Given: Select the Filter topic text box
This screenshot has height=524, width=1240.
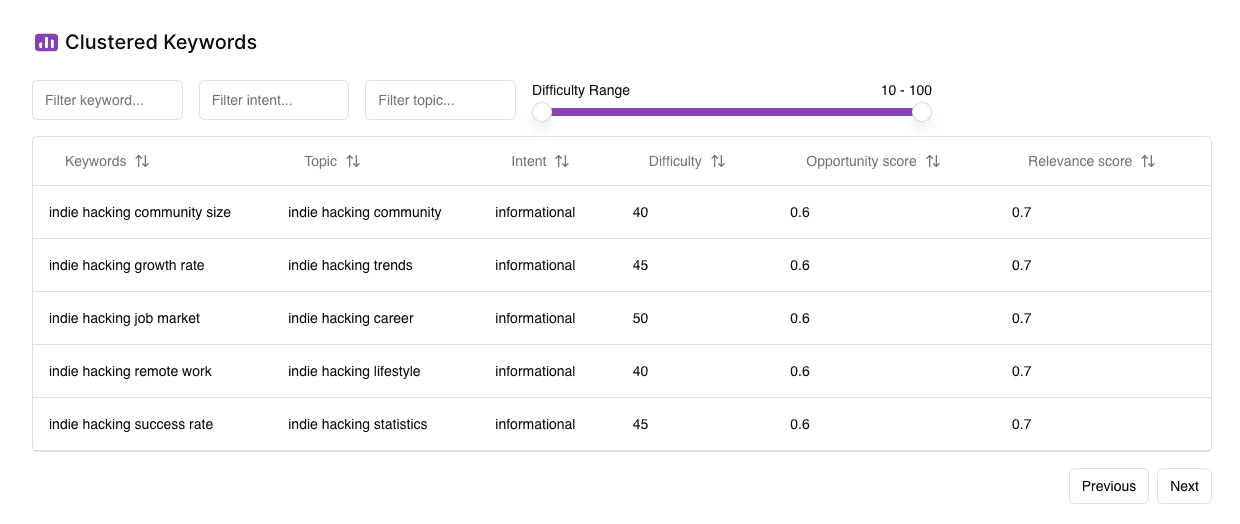Looking at the screenshot, I should point(440,100).
